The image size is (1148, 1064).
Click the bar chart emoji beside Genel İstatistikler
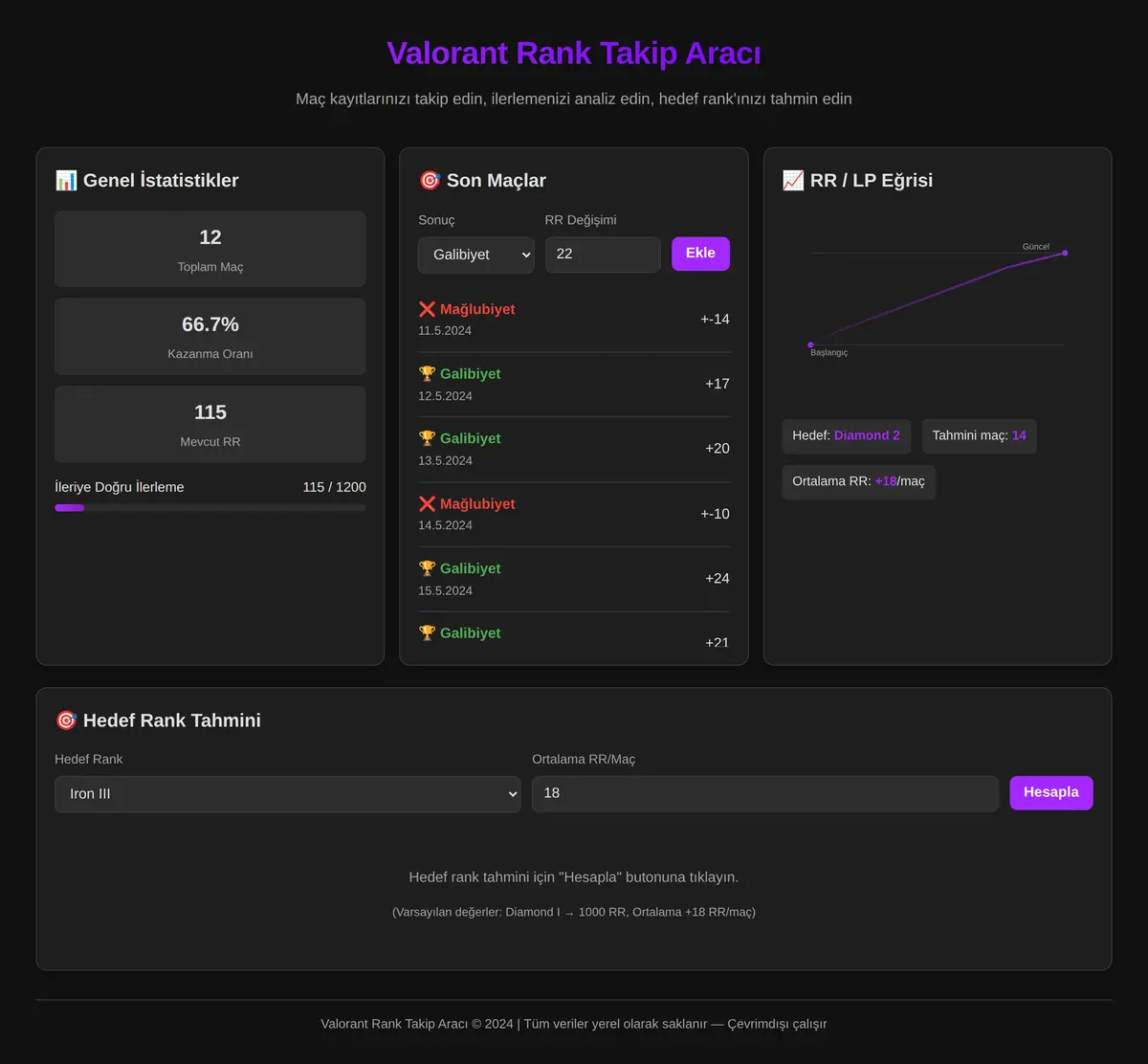click(x=66, y=180)
